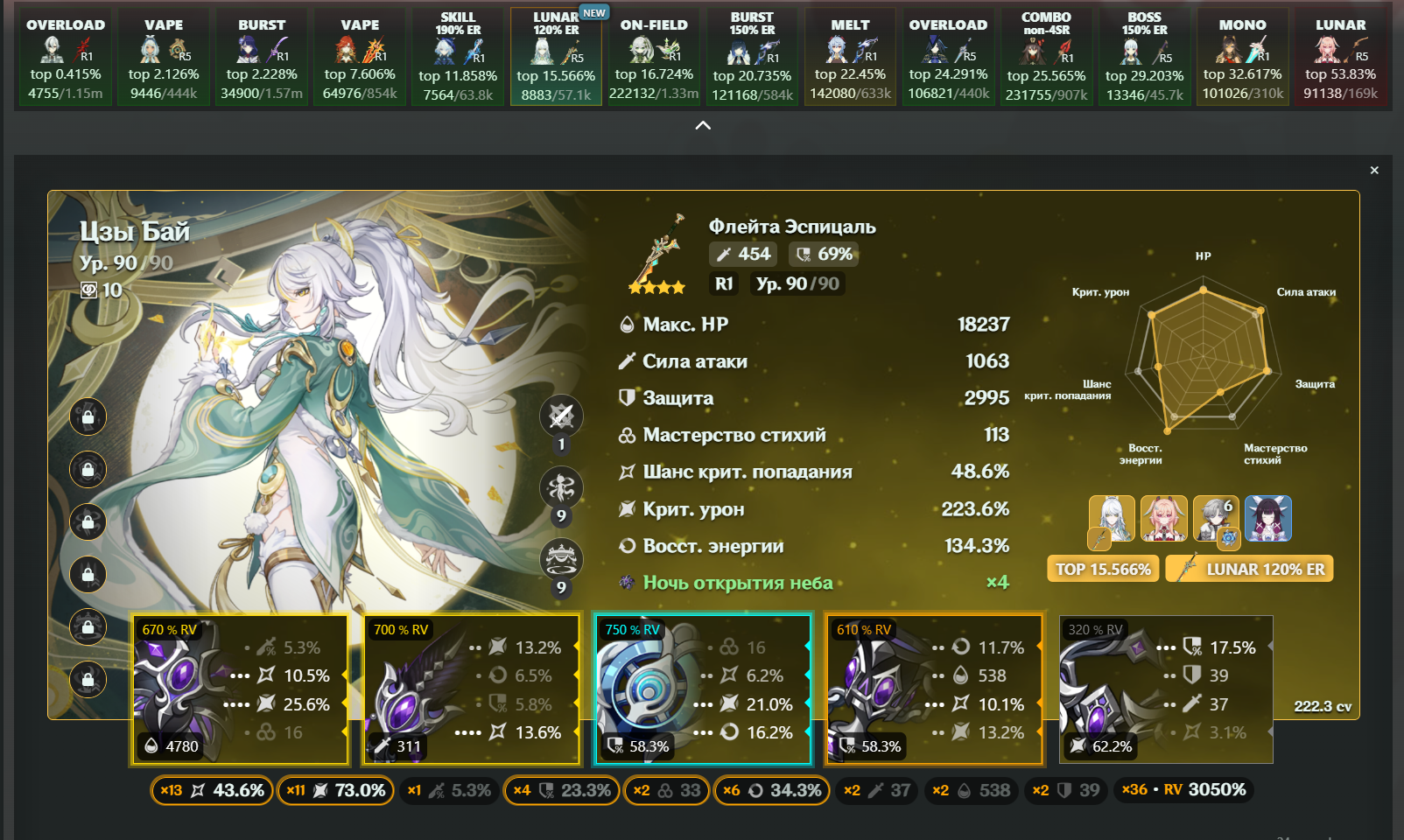
Task: Click the crown-shaped elemental burst talent icon
Action: 561,559
